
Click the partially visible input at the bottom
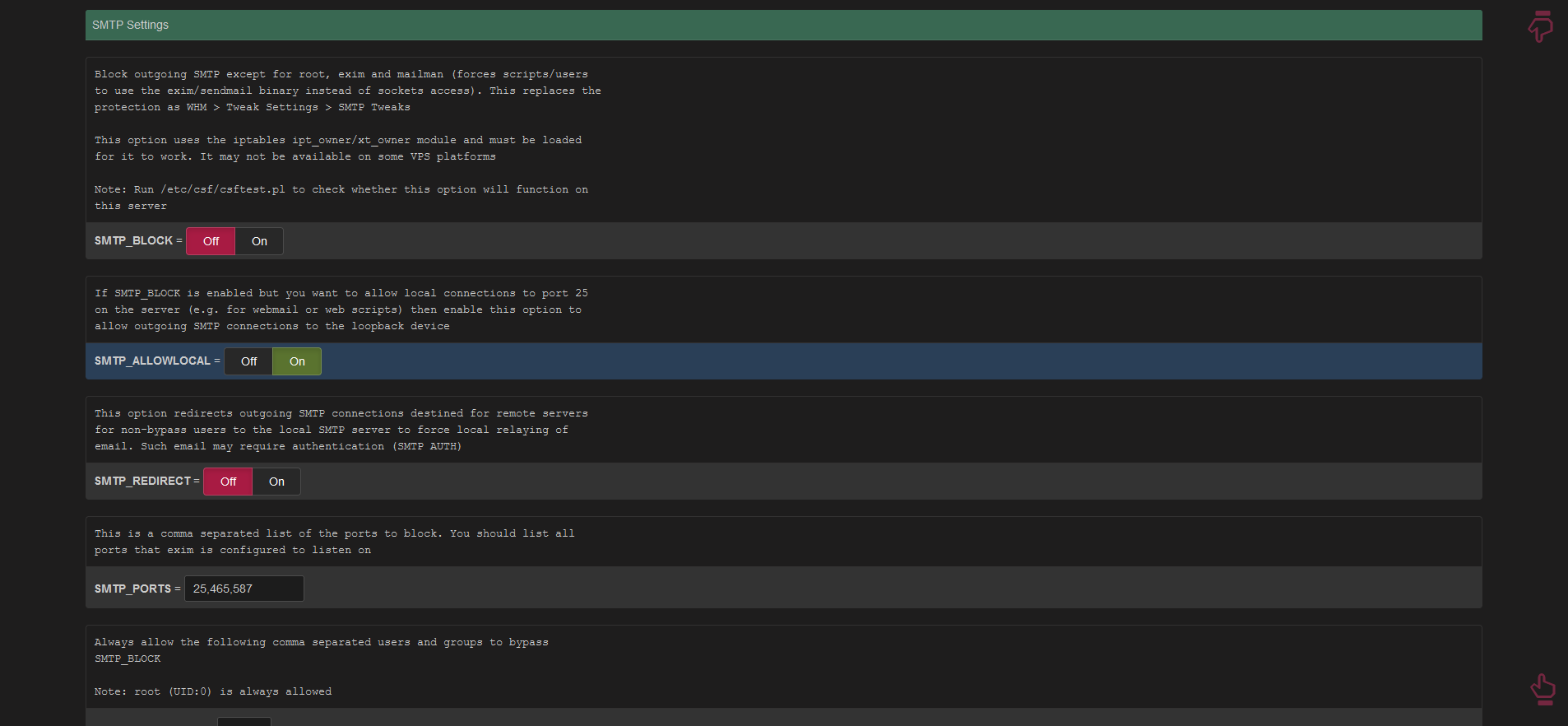pos(244,721)
